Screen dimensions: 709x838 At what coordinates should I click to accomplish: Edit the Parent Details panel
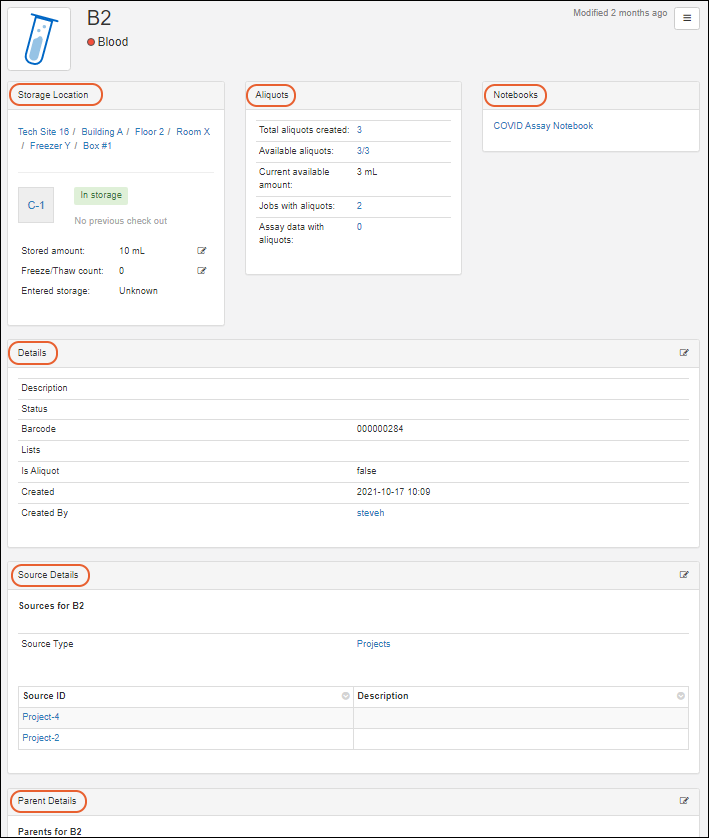(x=684, y=801)
